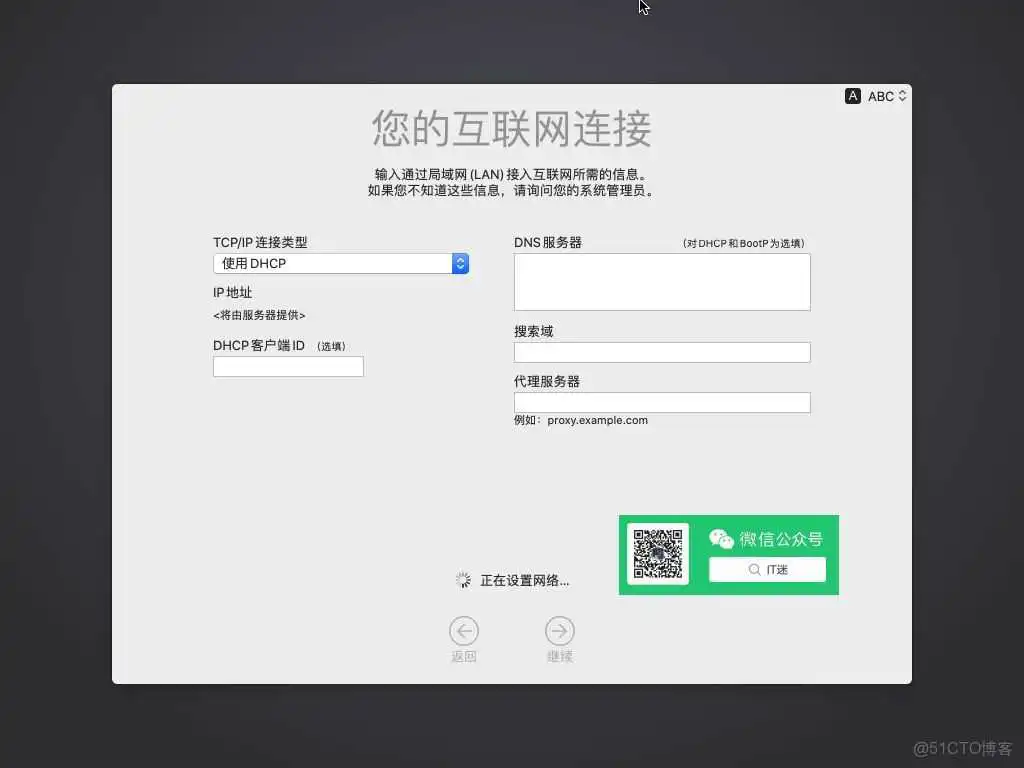Click the WeChat logo icon on green banner

click(723, 539)
